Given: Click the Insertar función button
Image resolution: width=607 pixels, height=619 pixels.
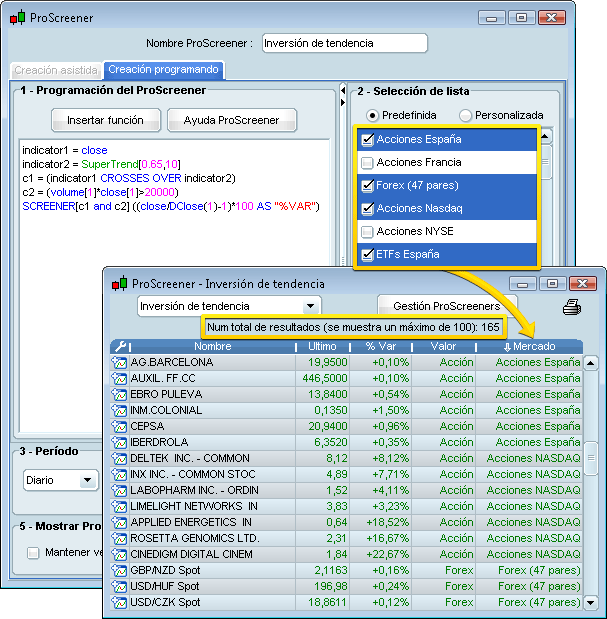Looking at the screenshot, I should 106,120.
